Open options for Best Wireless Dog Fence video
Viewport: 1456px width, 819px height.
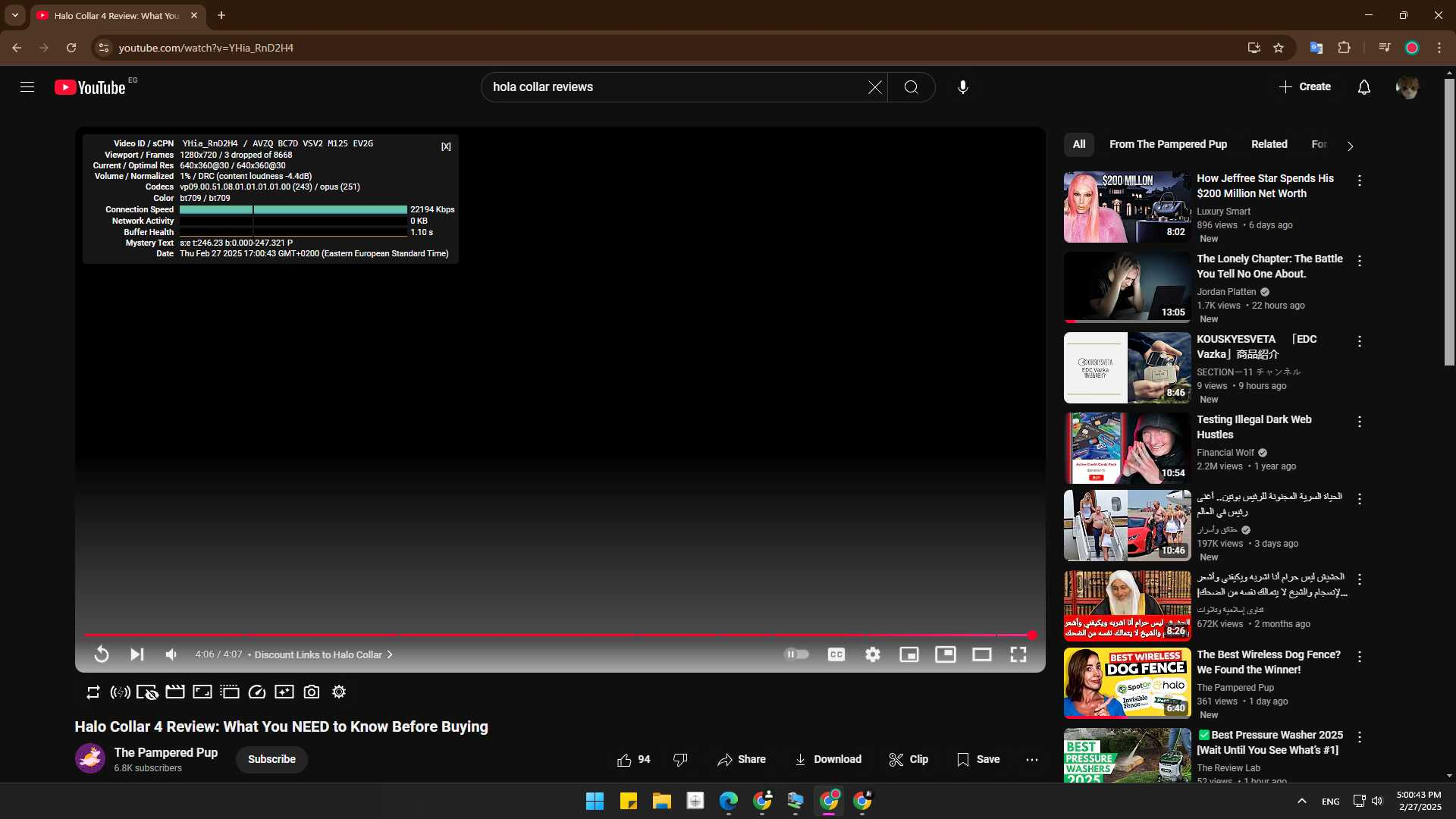(1359, 657)
